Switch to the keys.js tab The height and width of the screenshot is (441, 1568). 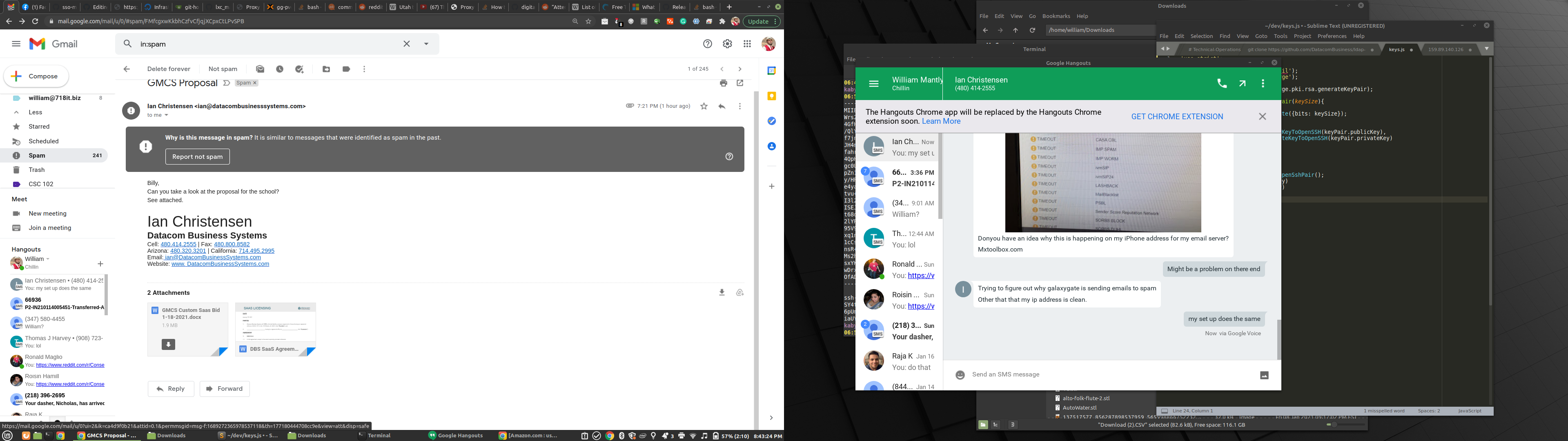[1396, 50]
